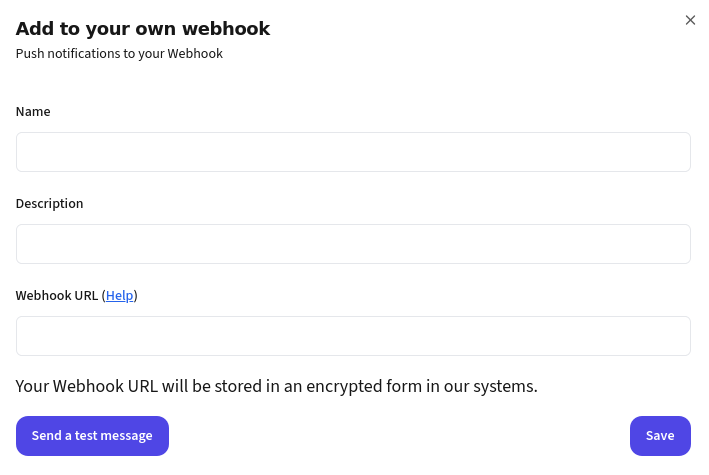Focus the Description text box
This screenshot has height=475, width=709.
353,244
